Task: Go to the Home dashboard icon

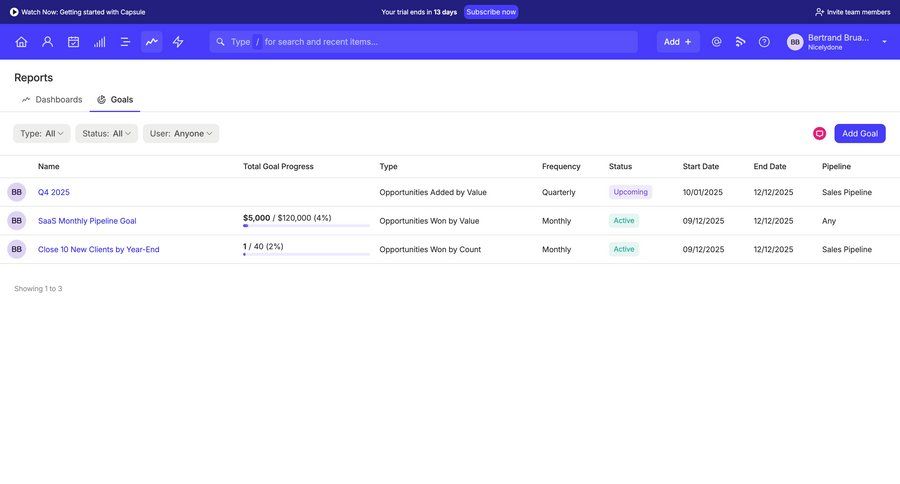Action: pos(21,42)
